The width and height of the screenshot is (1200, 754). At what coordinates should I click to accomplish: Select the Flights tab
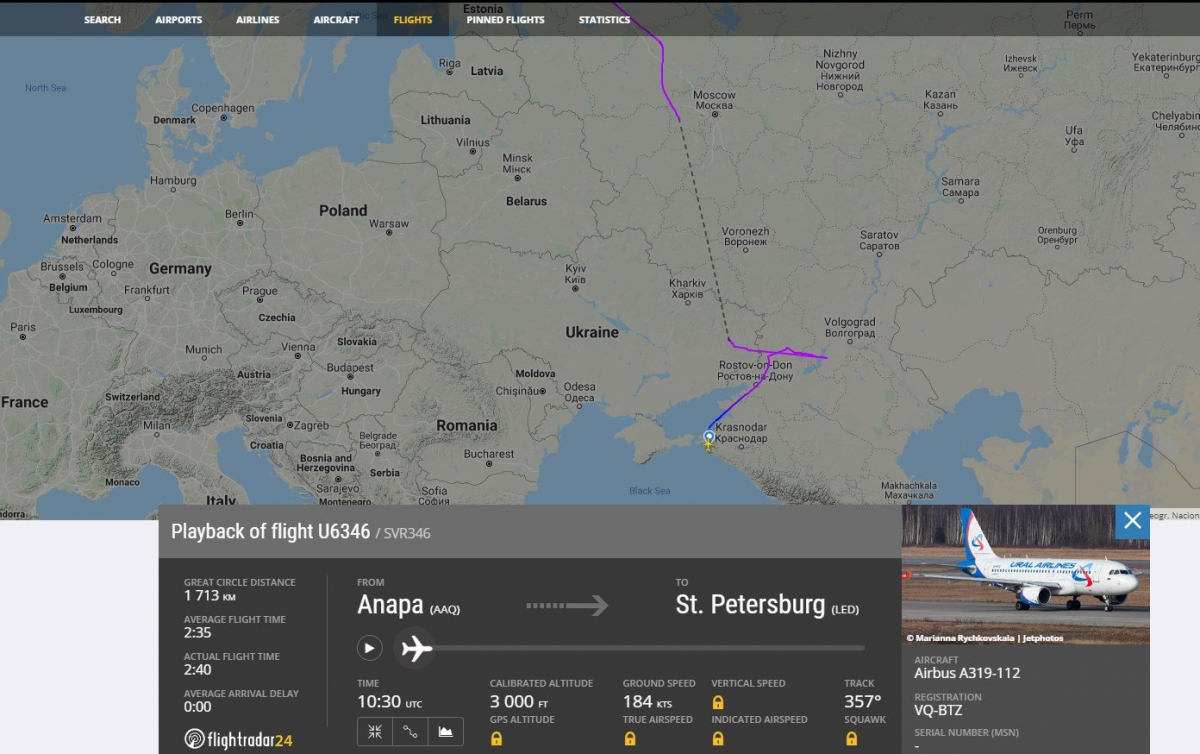click(x=413, y=20)
